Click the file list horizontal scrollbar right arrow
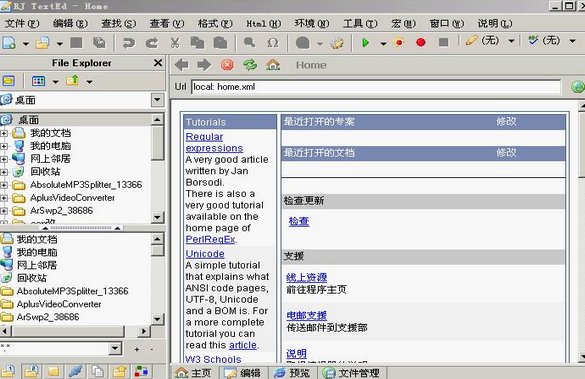This screenshot has width=585, height=379. point(143,331)
